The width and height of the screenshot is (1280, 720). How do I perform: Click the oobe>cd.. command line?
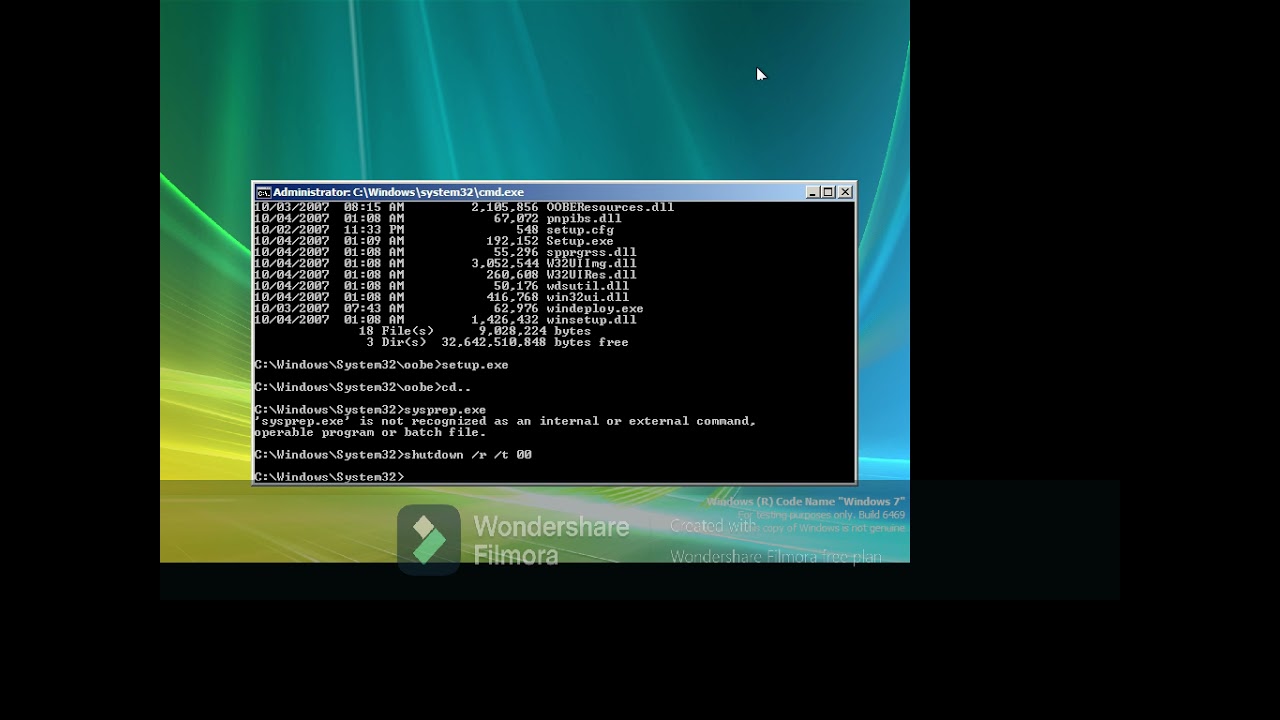tap(363, 387)
